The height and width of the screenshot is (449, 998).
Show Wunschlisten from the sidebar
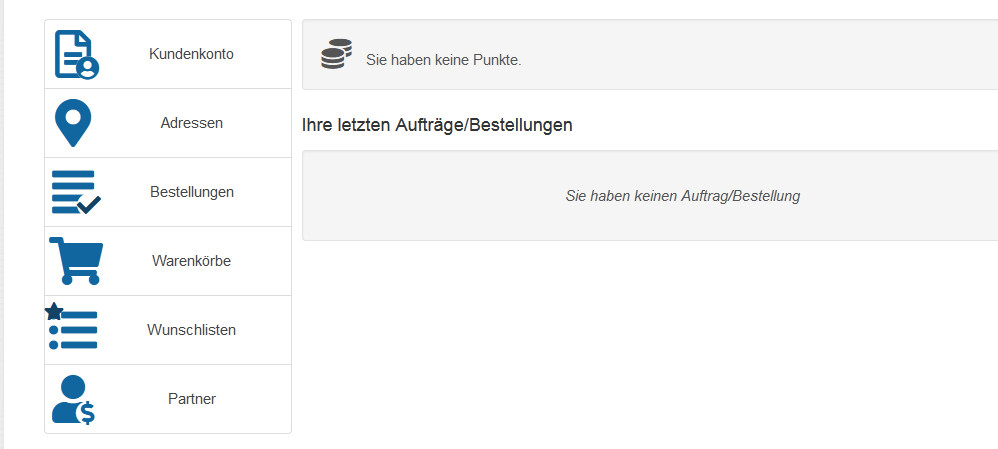(191, 330)
